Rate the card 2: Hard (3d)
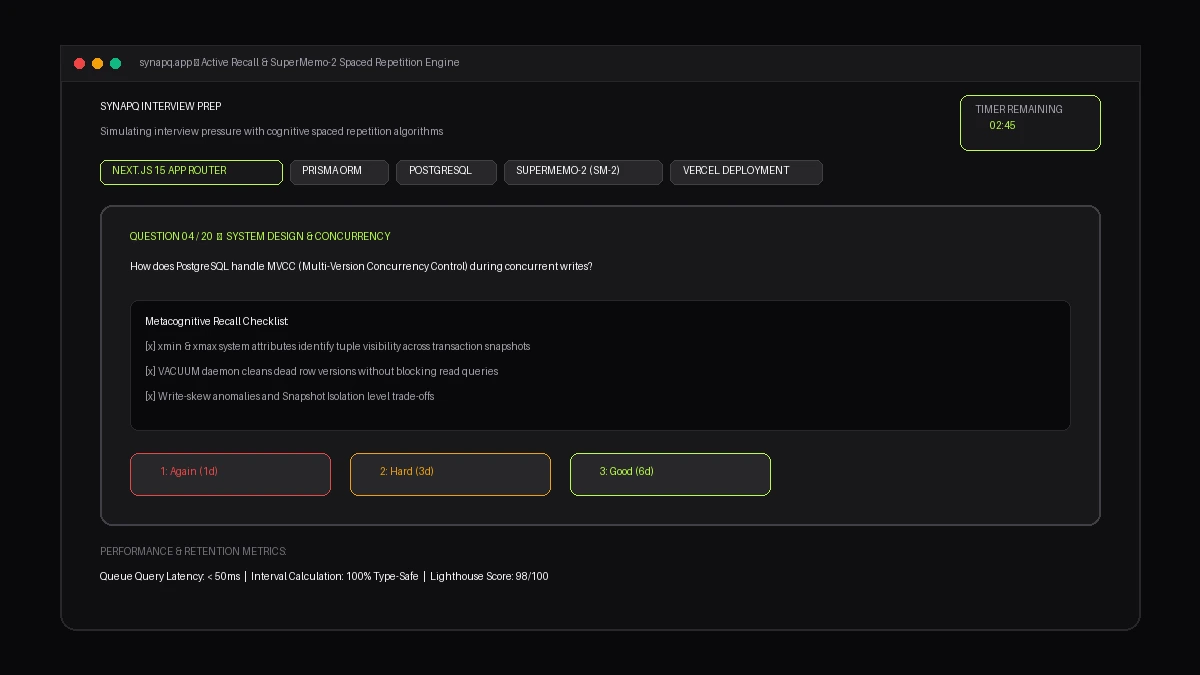This screenshot has width=1200, height=675. (450, 474)
